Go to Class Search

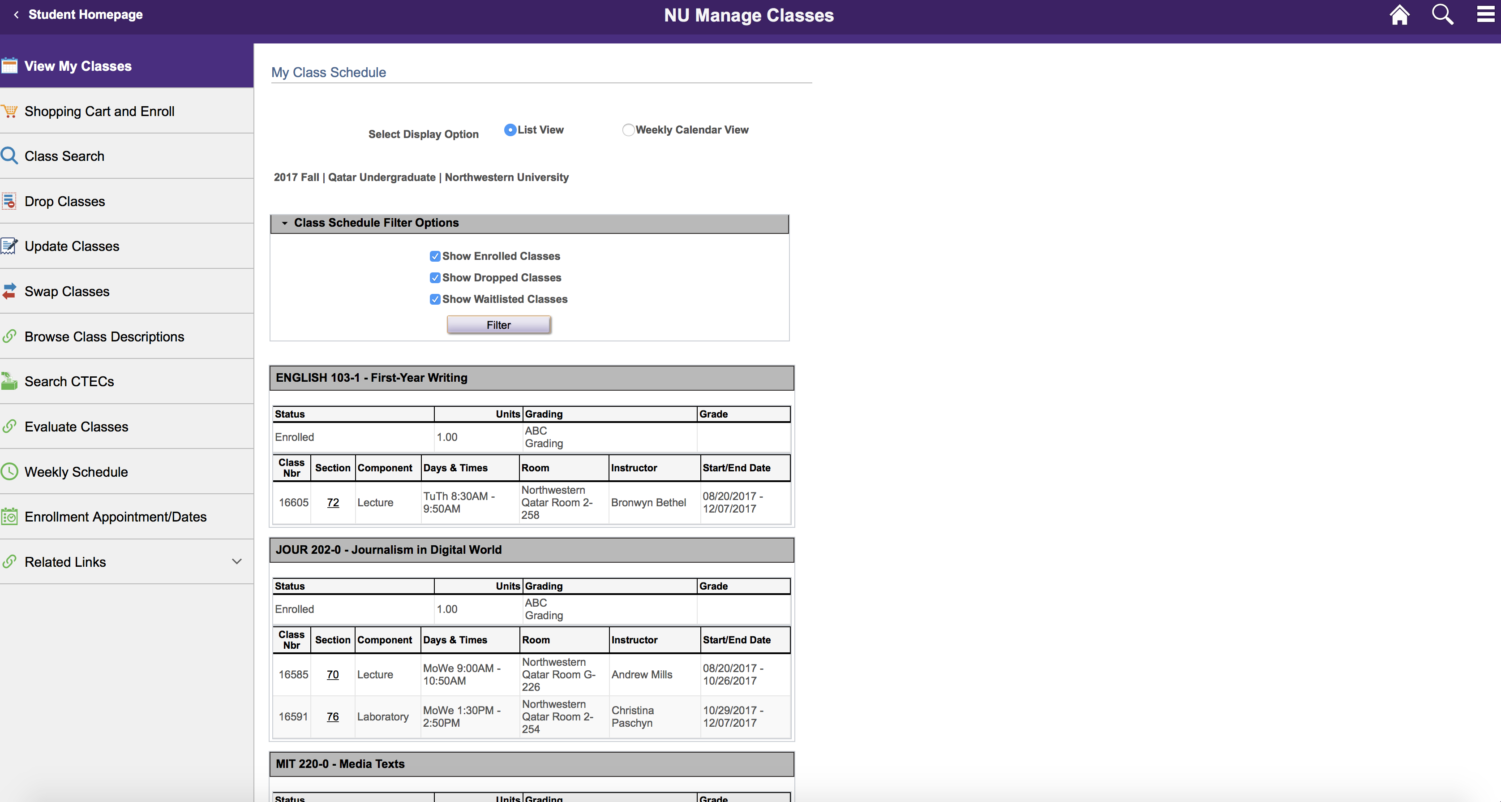pos(126,156)
